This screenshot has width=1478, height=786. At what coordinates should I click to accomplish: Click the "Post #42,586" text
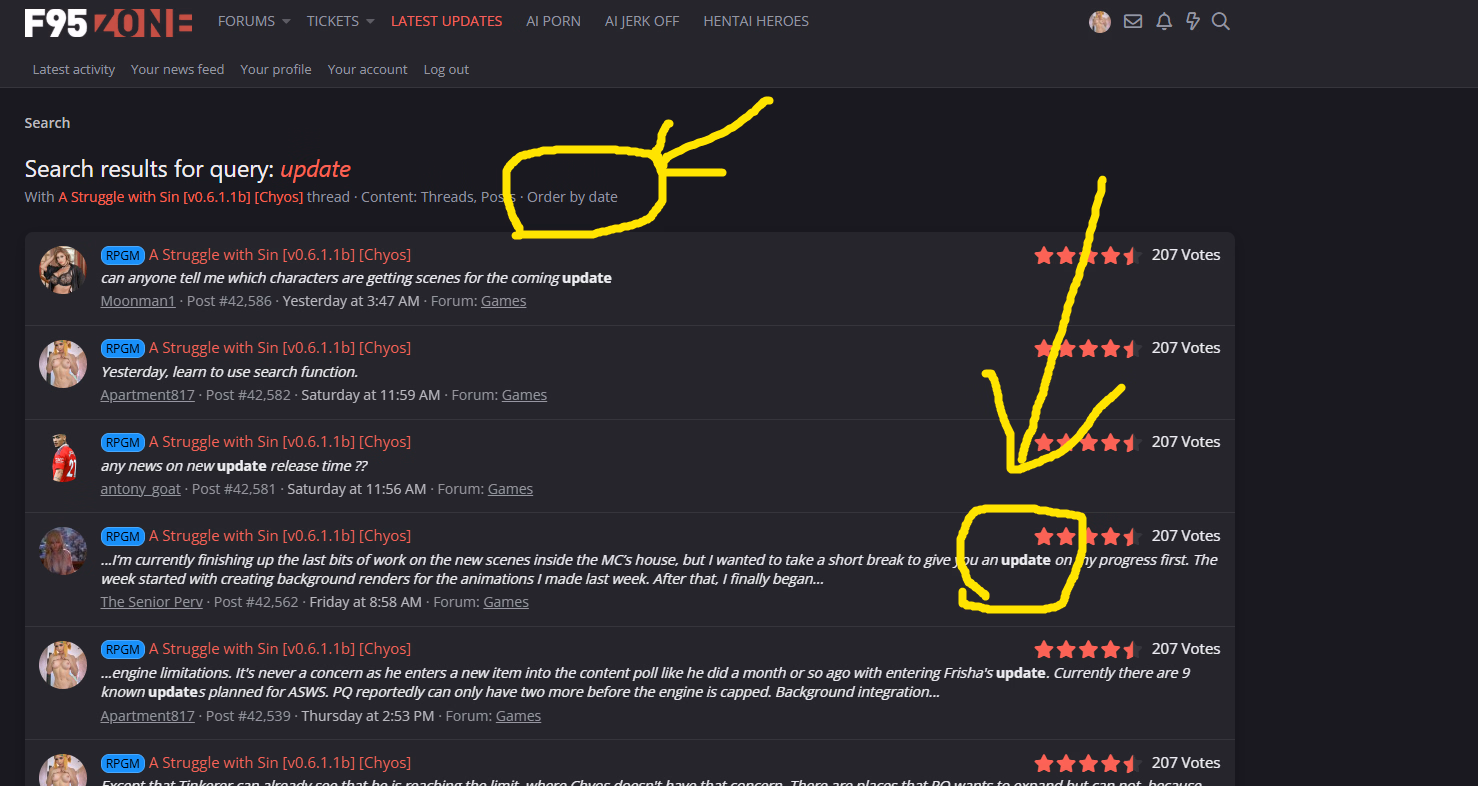click(x=229, y=301)
